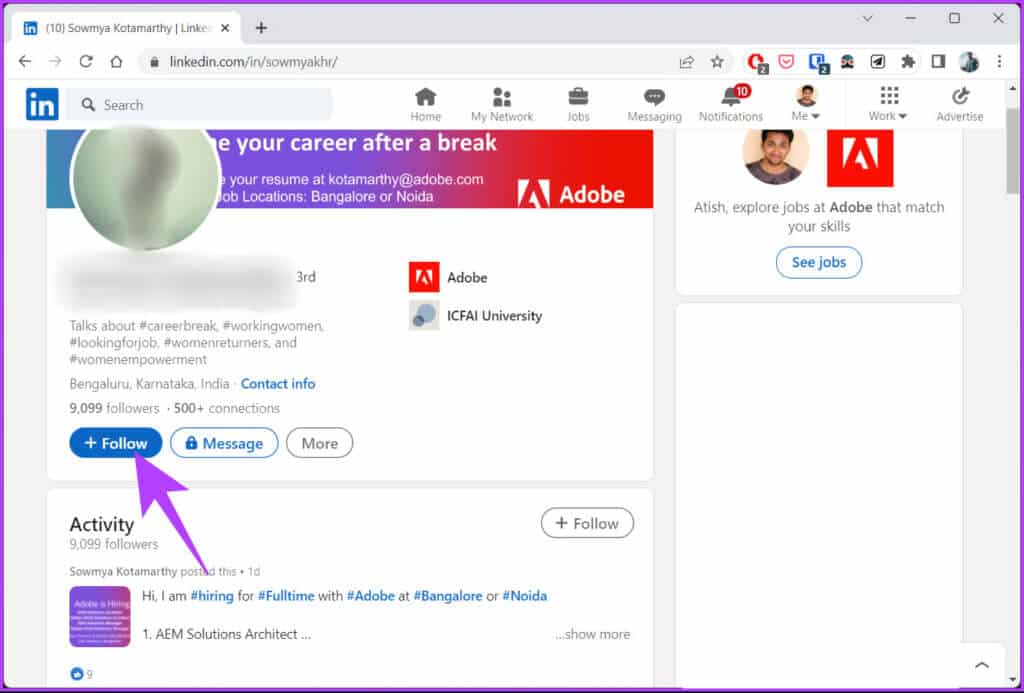Viewport: 1024px width, 693px height.
Task: Open the Extensions puzzle icon
Action: [x=908, y=62]
